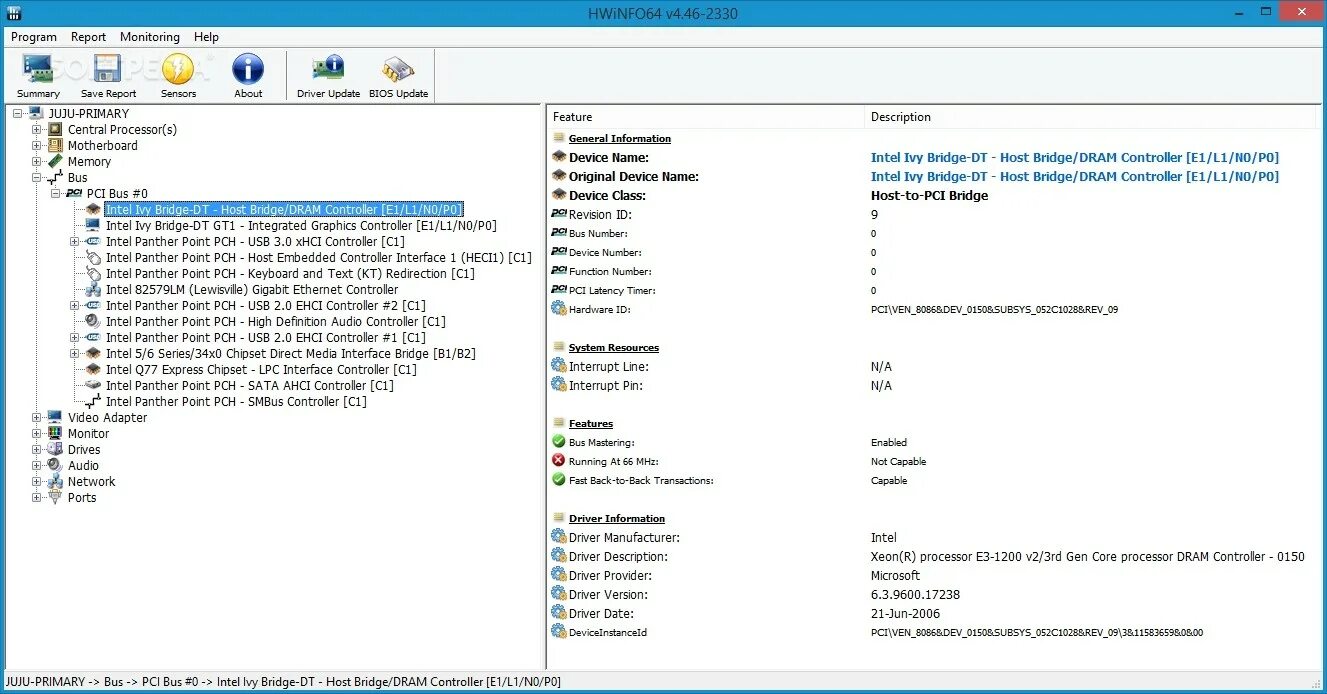Click the HWiNFO64 title bar app icon

pos(14,13)
